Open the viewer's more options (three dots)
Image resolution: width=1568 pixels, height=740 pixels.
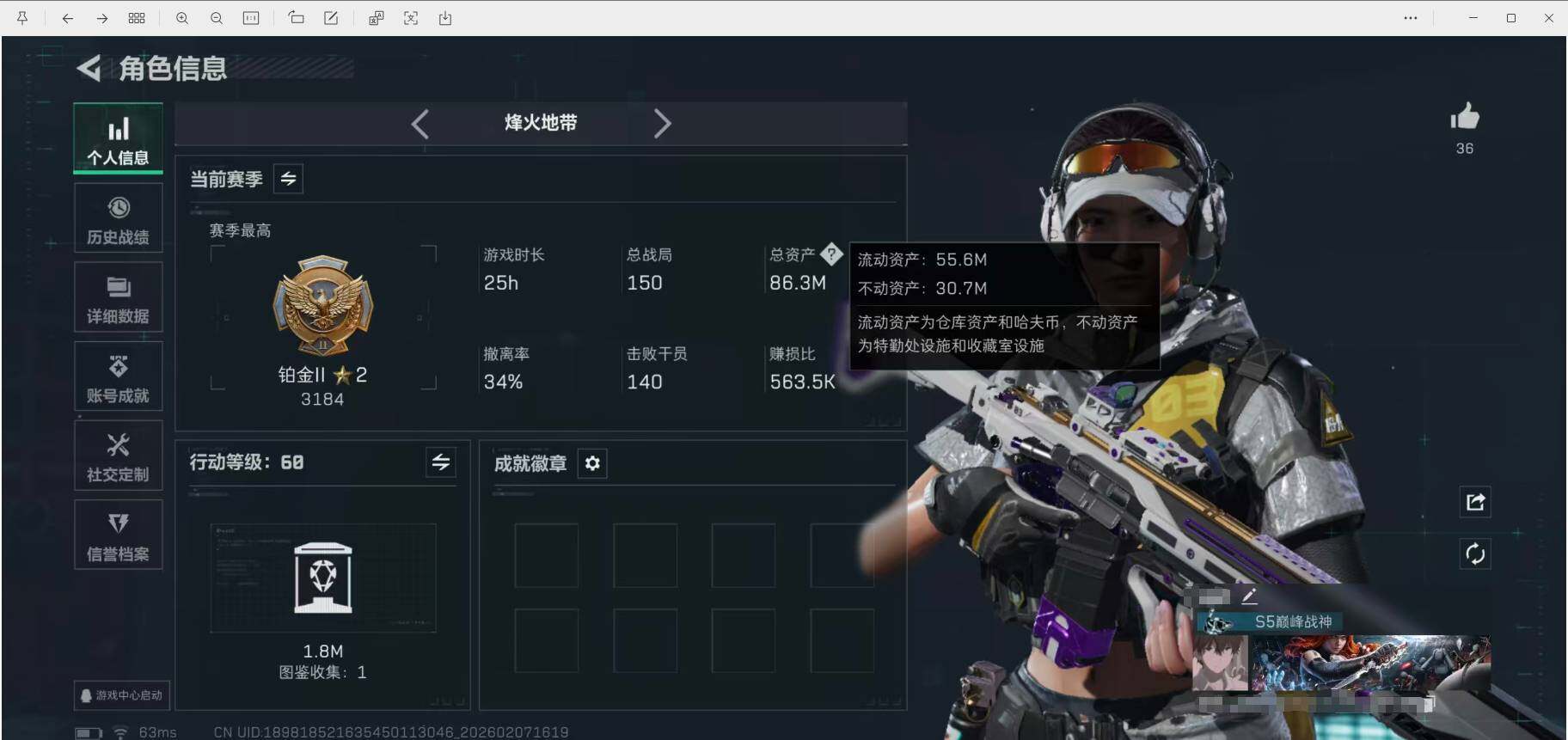pos(1411,18)
